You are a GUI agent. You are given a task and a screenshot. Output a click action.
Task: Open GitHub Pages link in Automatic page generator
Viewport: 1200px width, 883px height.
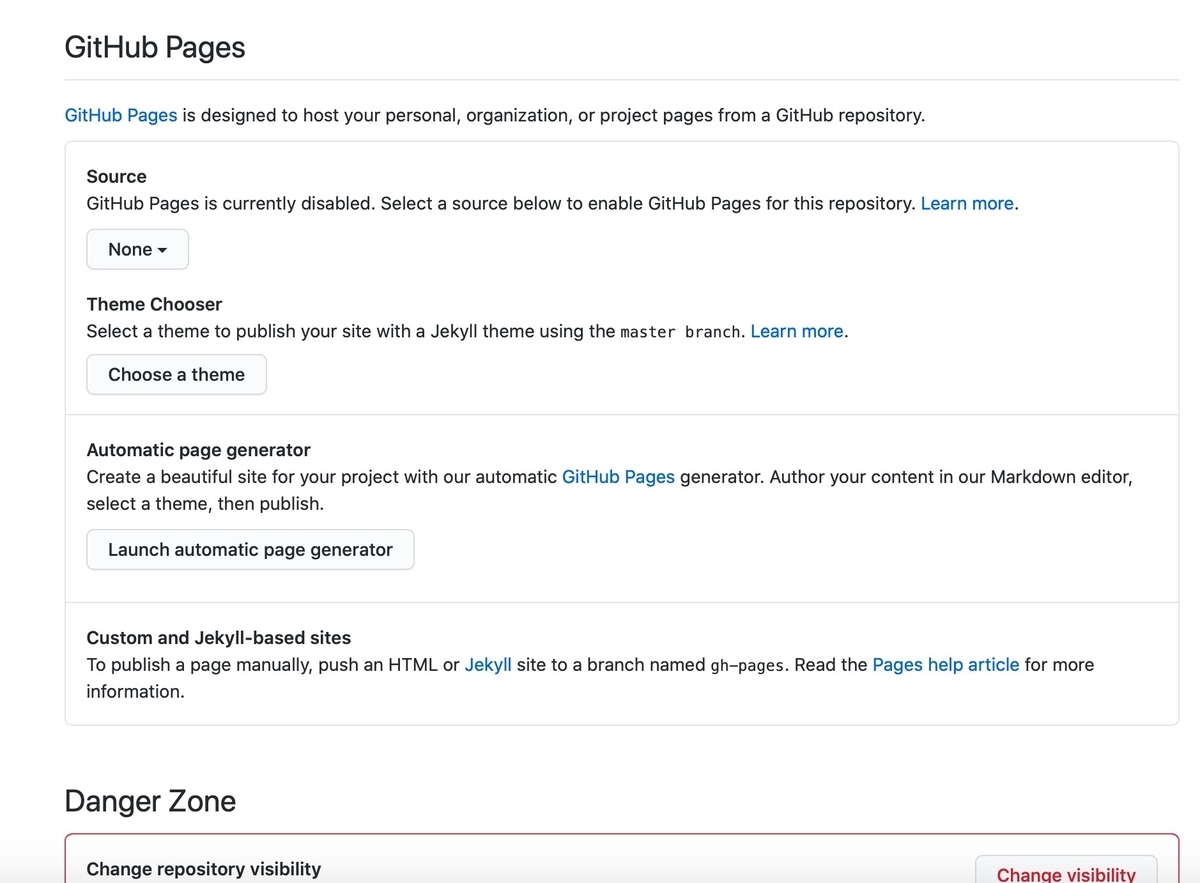(618, 477)
